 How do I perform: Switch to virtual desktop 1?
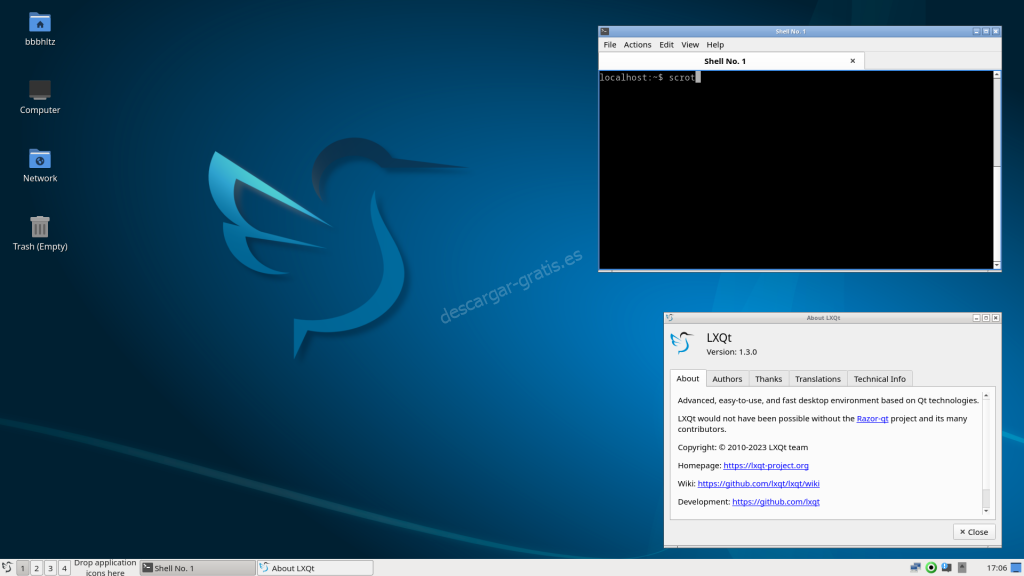(x=22, y=568)
